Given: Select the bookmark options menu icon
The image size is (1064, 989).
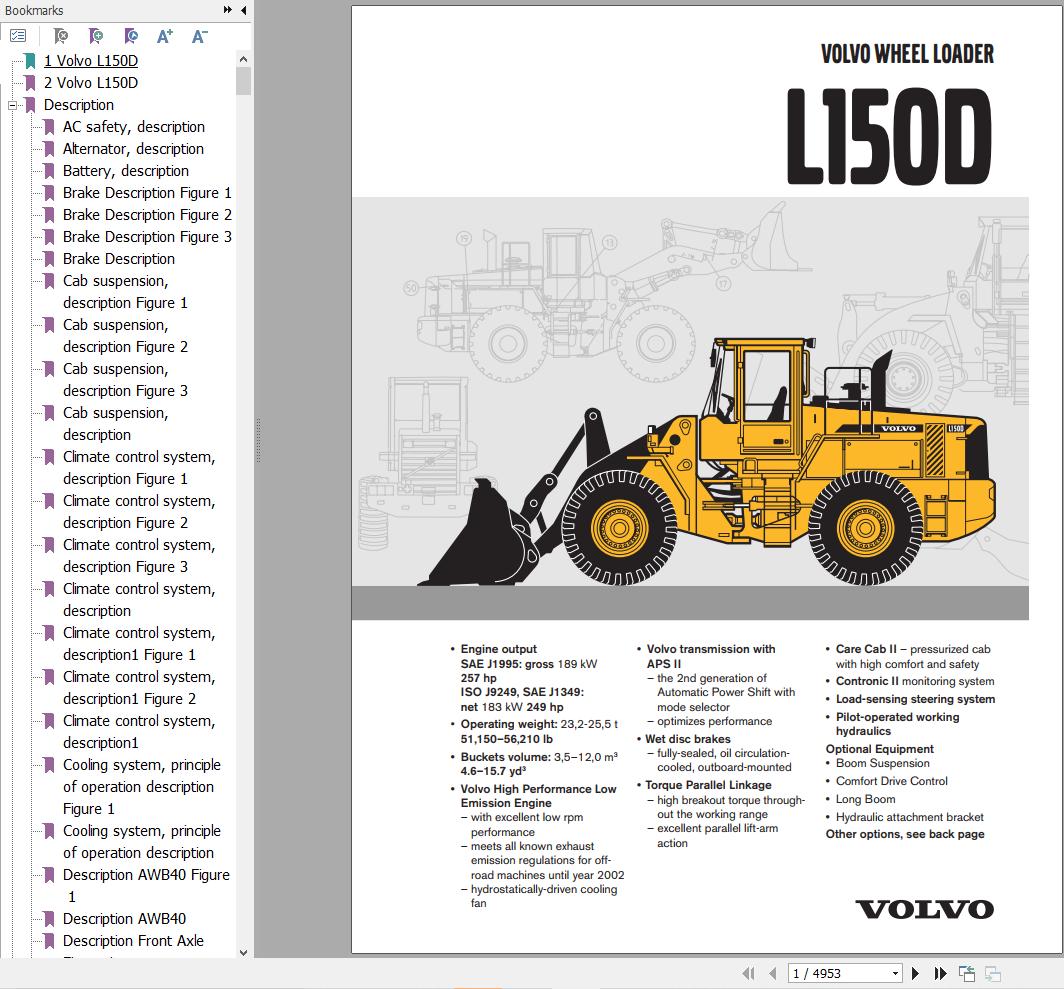Looking at the screenshot, I should 18,35.
